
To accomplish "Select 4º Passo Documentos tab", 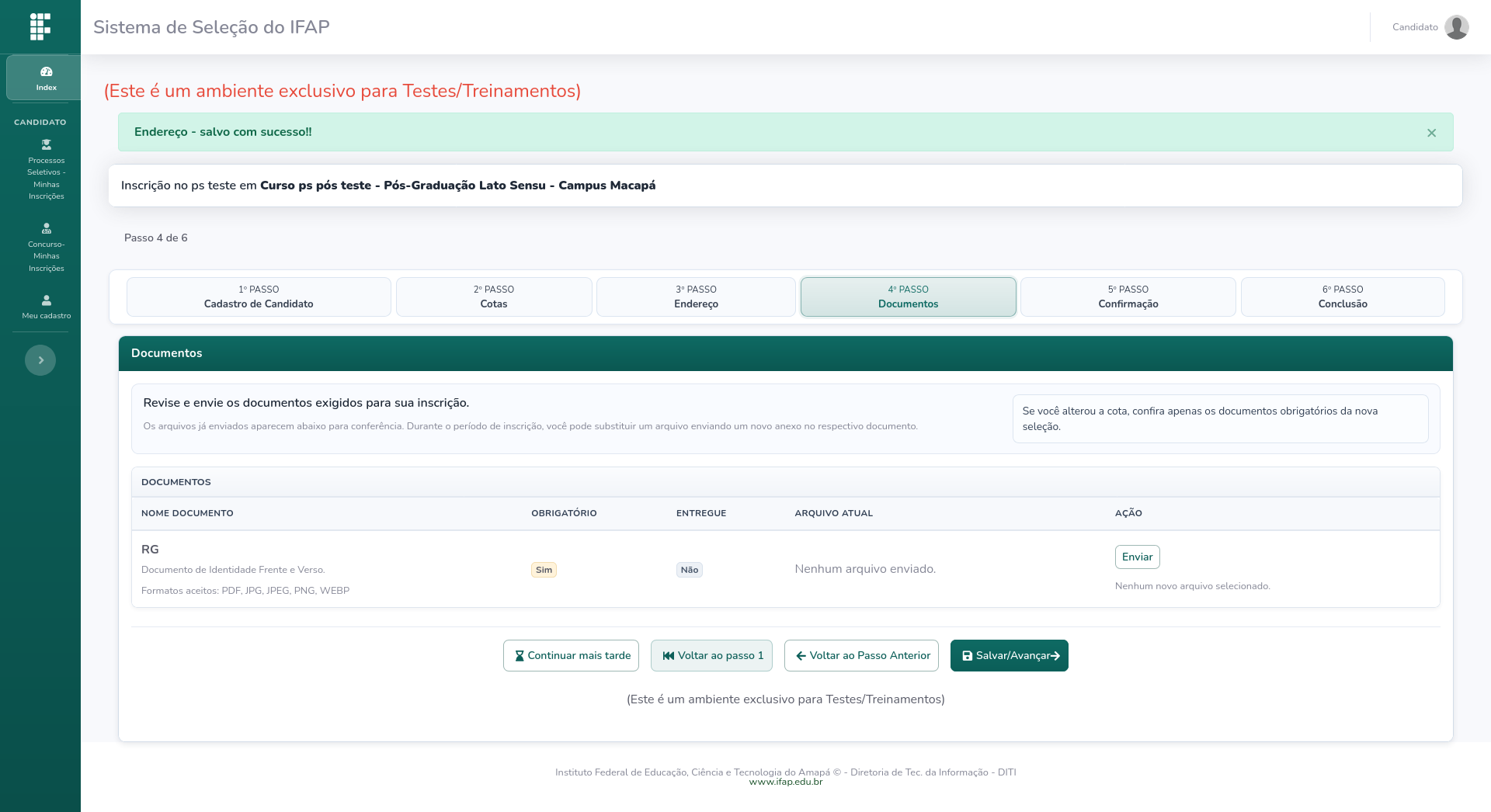I will [908, 297].
